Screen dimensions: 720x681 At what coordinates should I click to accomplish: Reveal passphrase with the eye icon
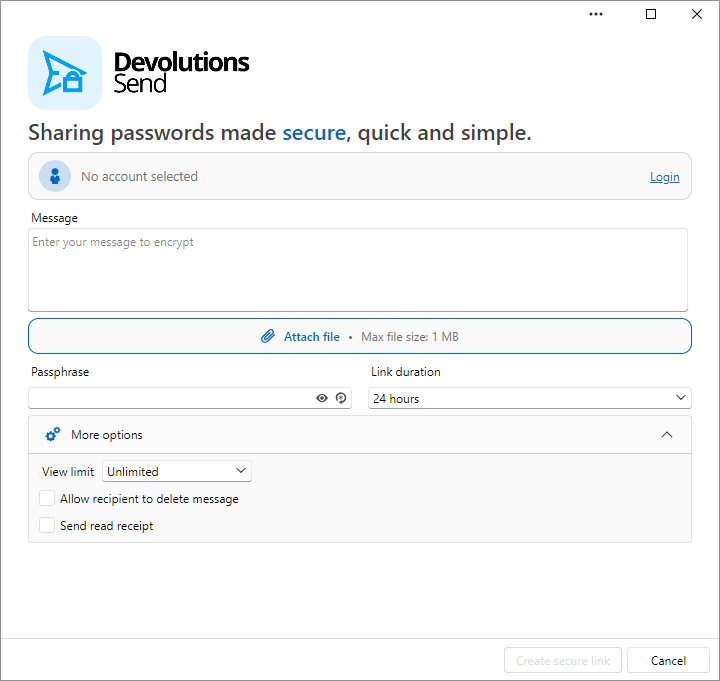322,398
